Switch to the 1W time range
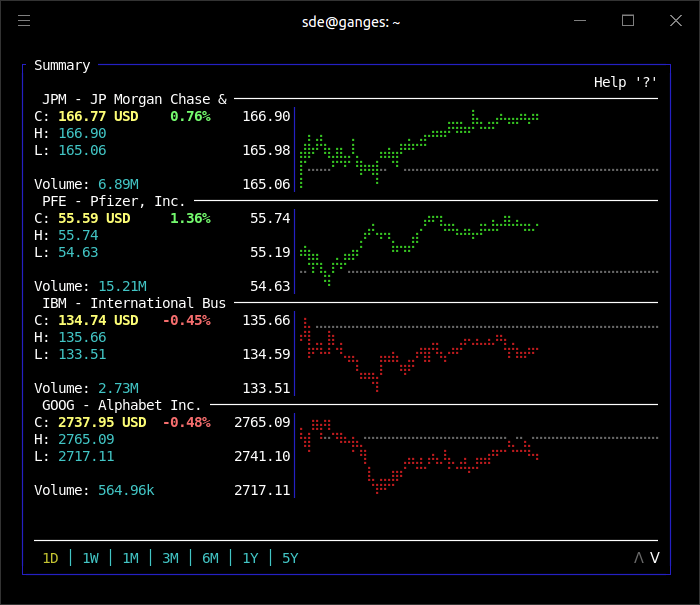The image size is (700, 605). coord(90,558)
